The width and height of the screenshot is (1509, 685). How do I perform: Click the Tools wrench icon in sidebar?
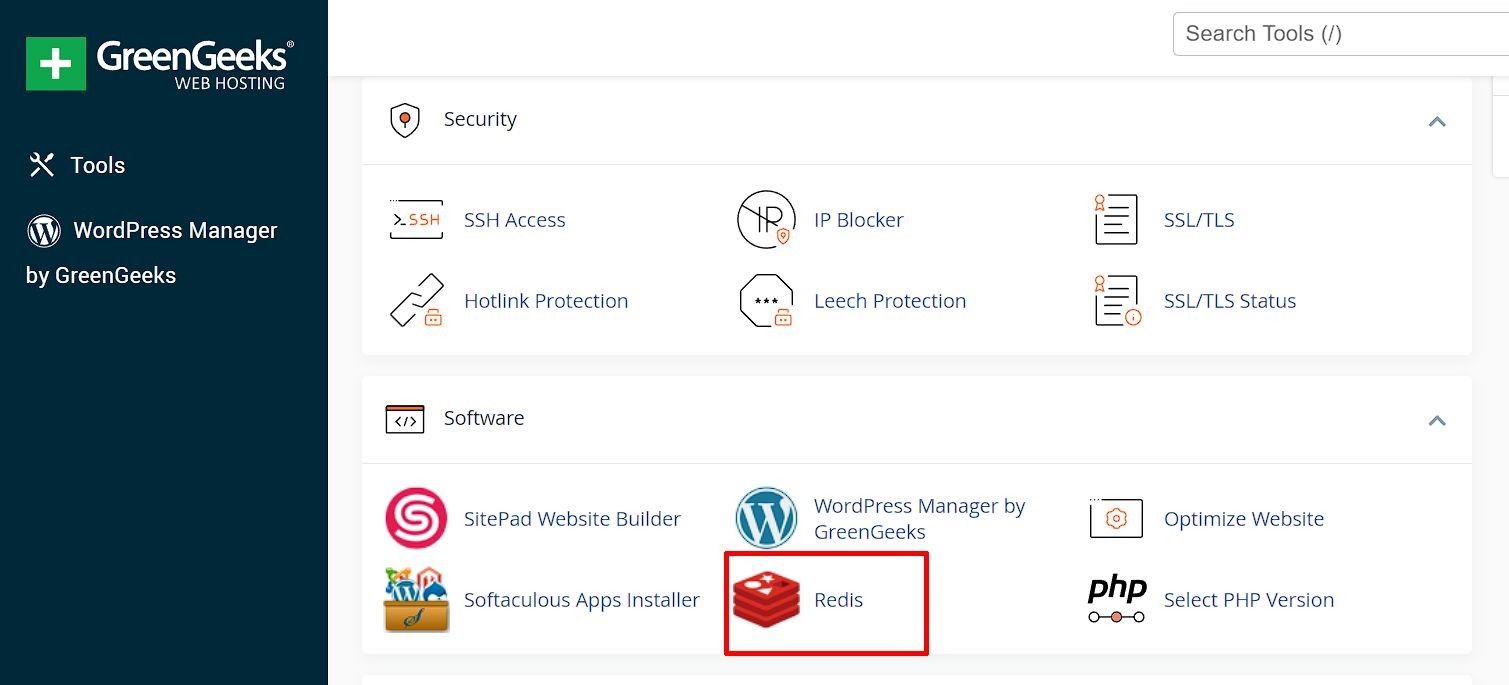tap(42, 165)
